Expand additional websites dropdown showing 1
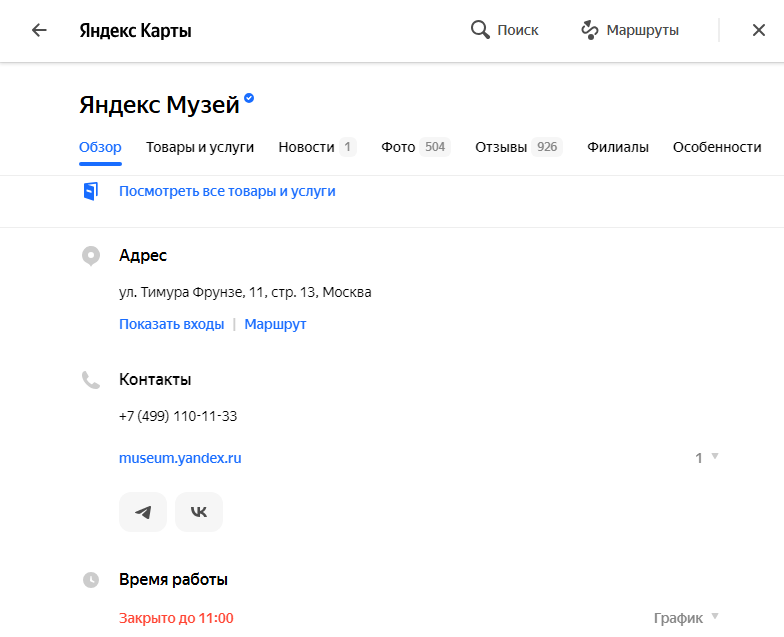Screen dimensions: 784x637 click(706, 458)
